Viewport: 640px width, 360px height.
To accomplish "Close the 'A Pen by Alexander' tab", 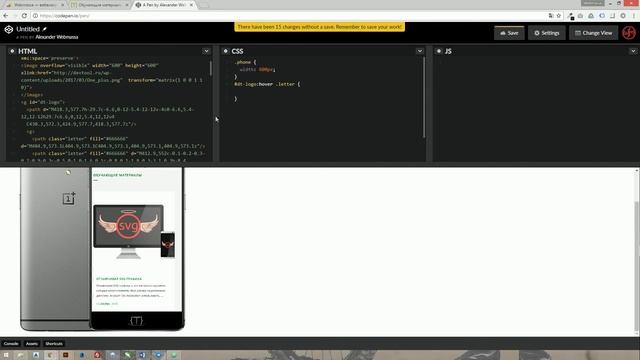I will click(x=191, y=5).
